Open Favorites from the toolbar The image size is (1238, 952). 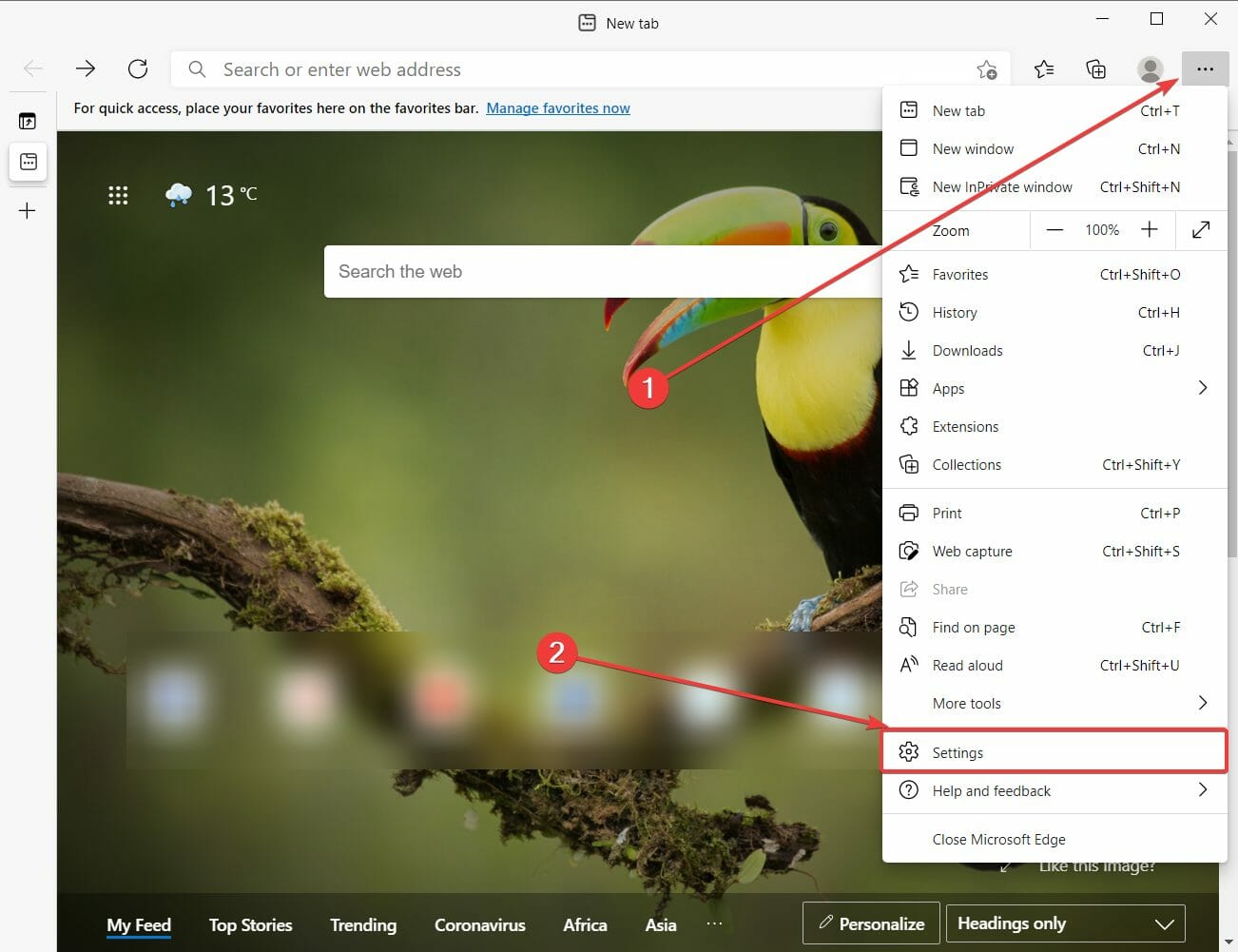[1044, 68]
